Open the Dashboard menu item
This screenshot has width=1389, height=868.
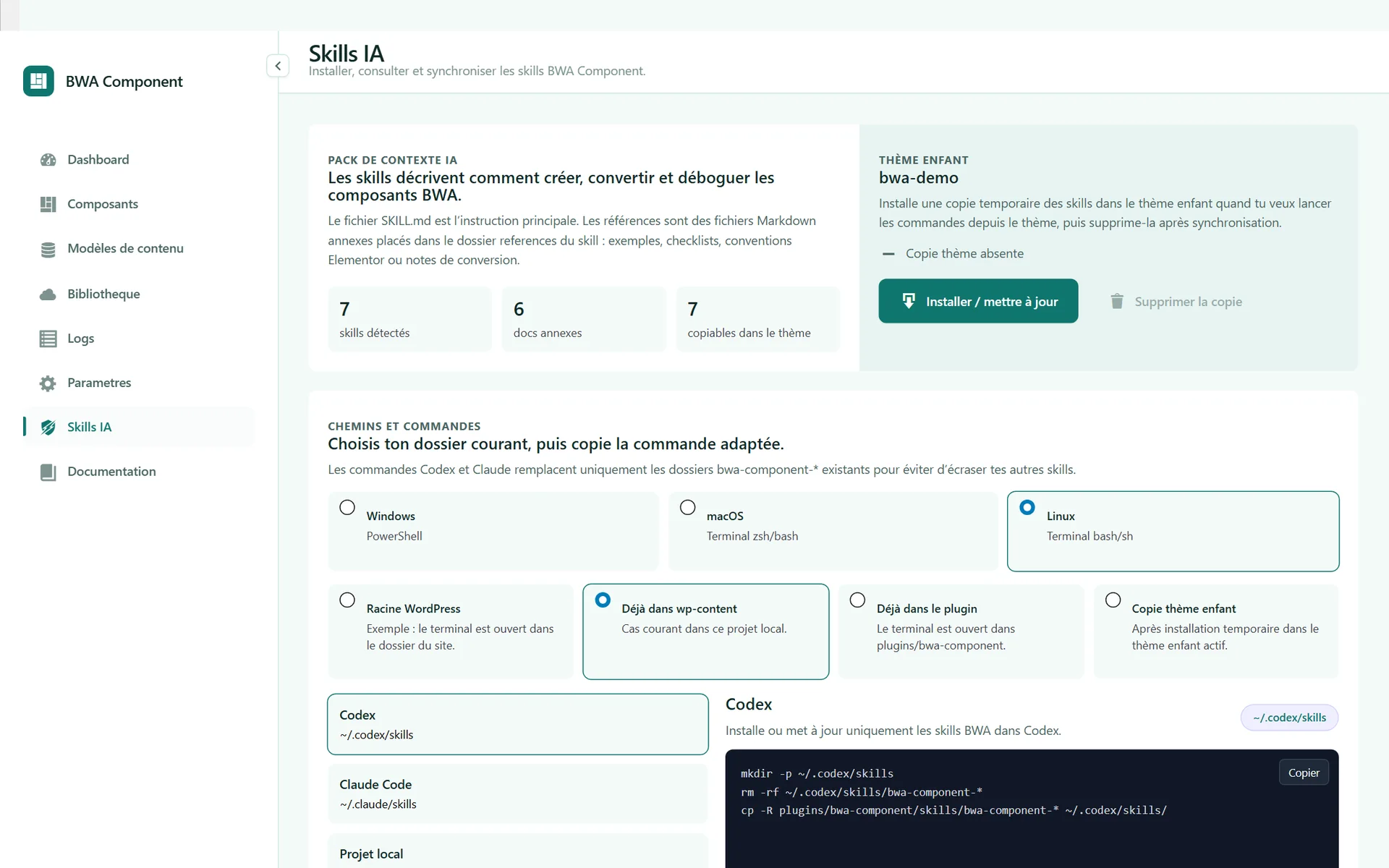(139, 160)
